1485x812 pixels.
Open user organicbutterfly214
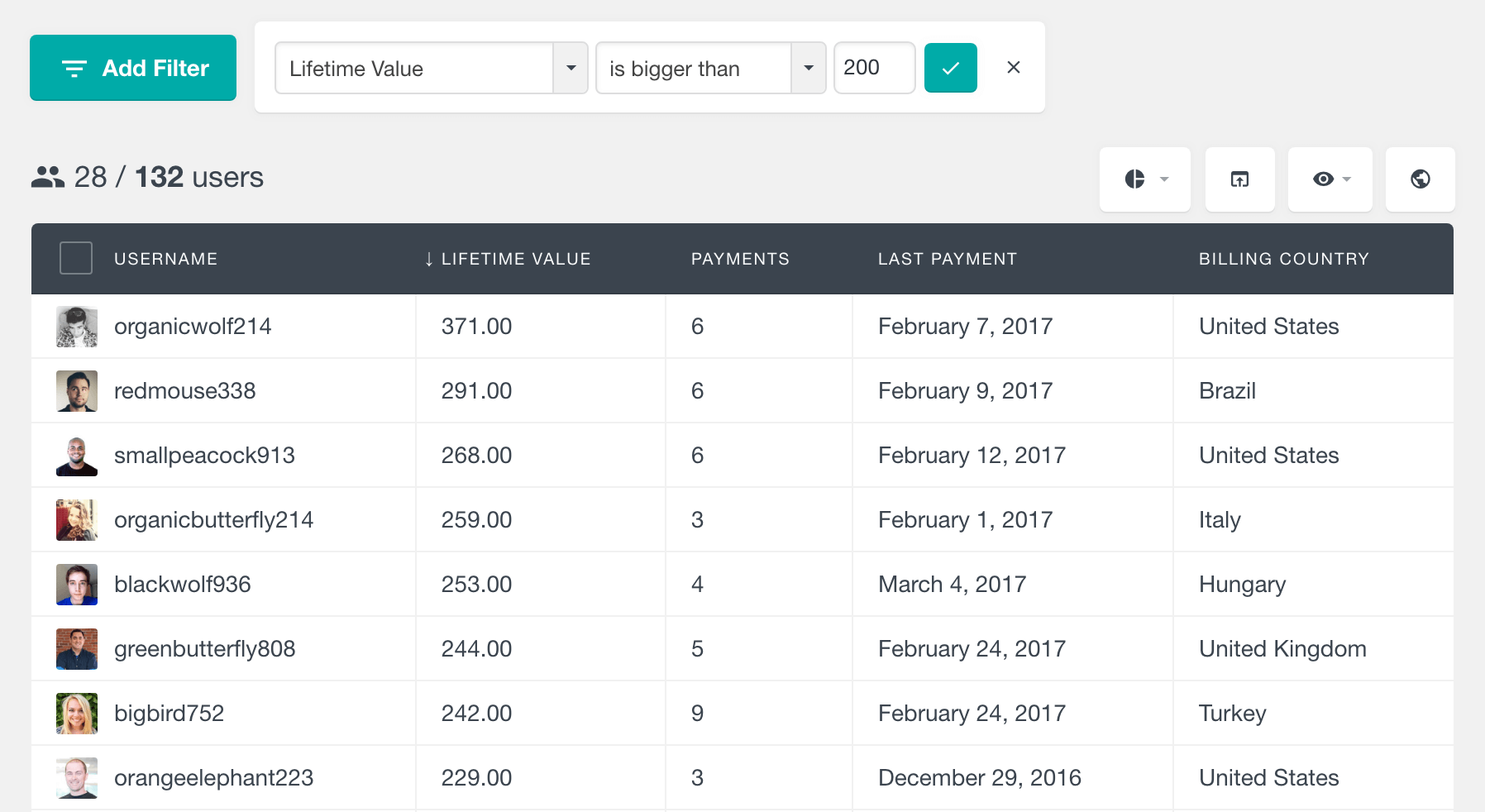(214, 520)
